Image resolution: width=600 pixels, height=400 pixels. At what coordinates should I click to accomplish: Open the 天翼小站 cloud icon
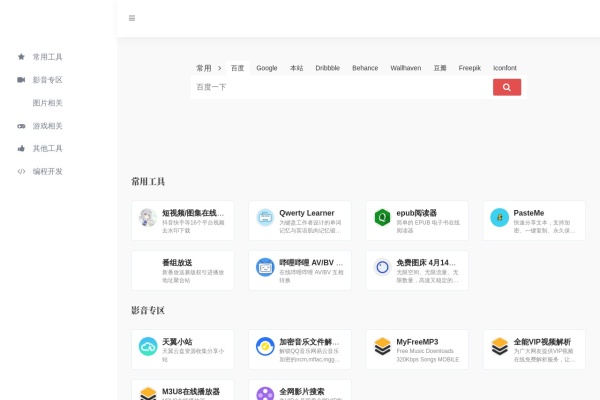coord(148,347)
